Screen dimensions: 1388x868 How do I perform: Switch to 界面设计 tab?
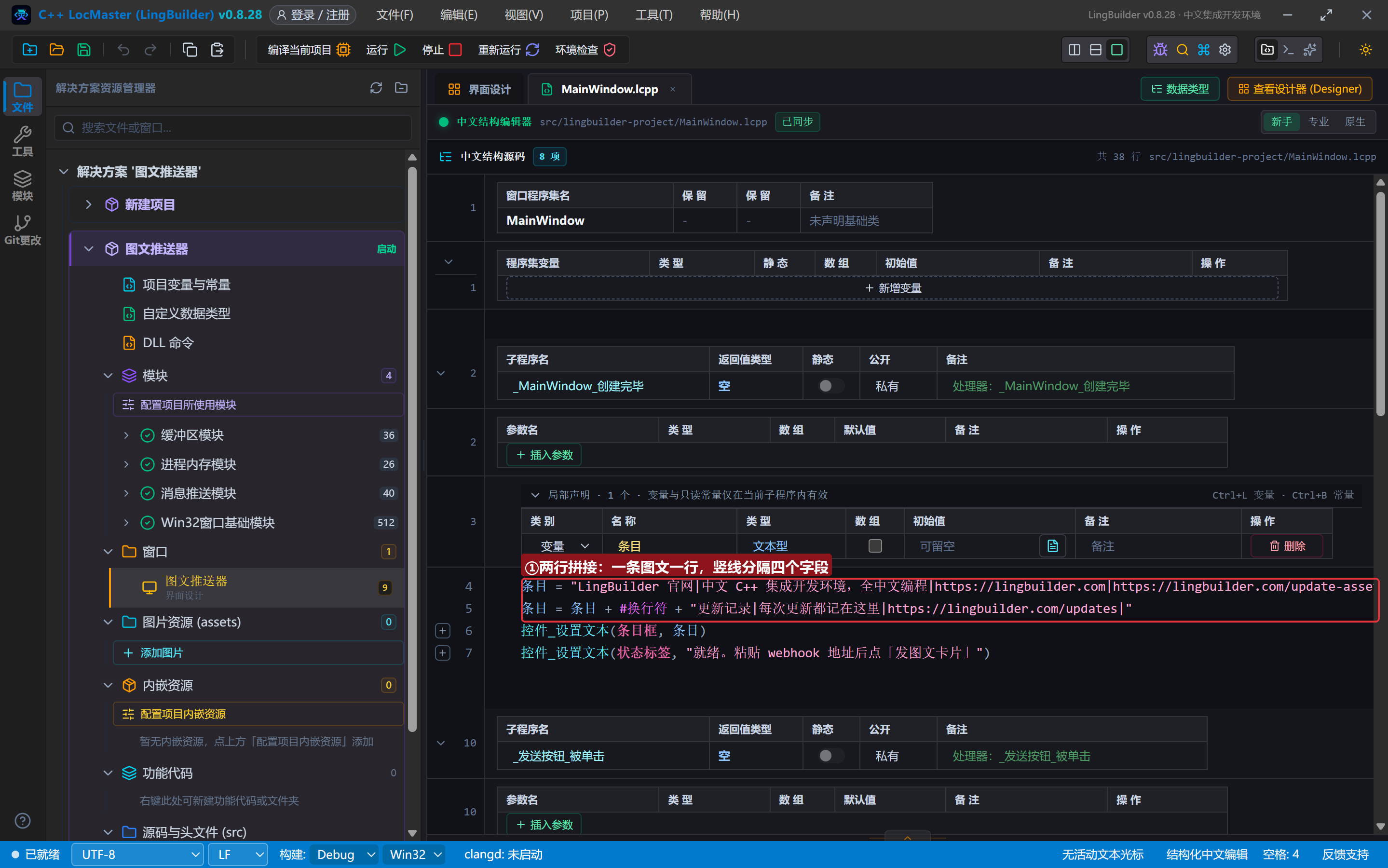[x=479, y=89]
